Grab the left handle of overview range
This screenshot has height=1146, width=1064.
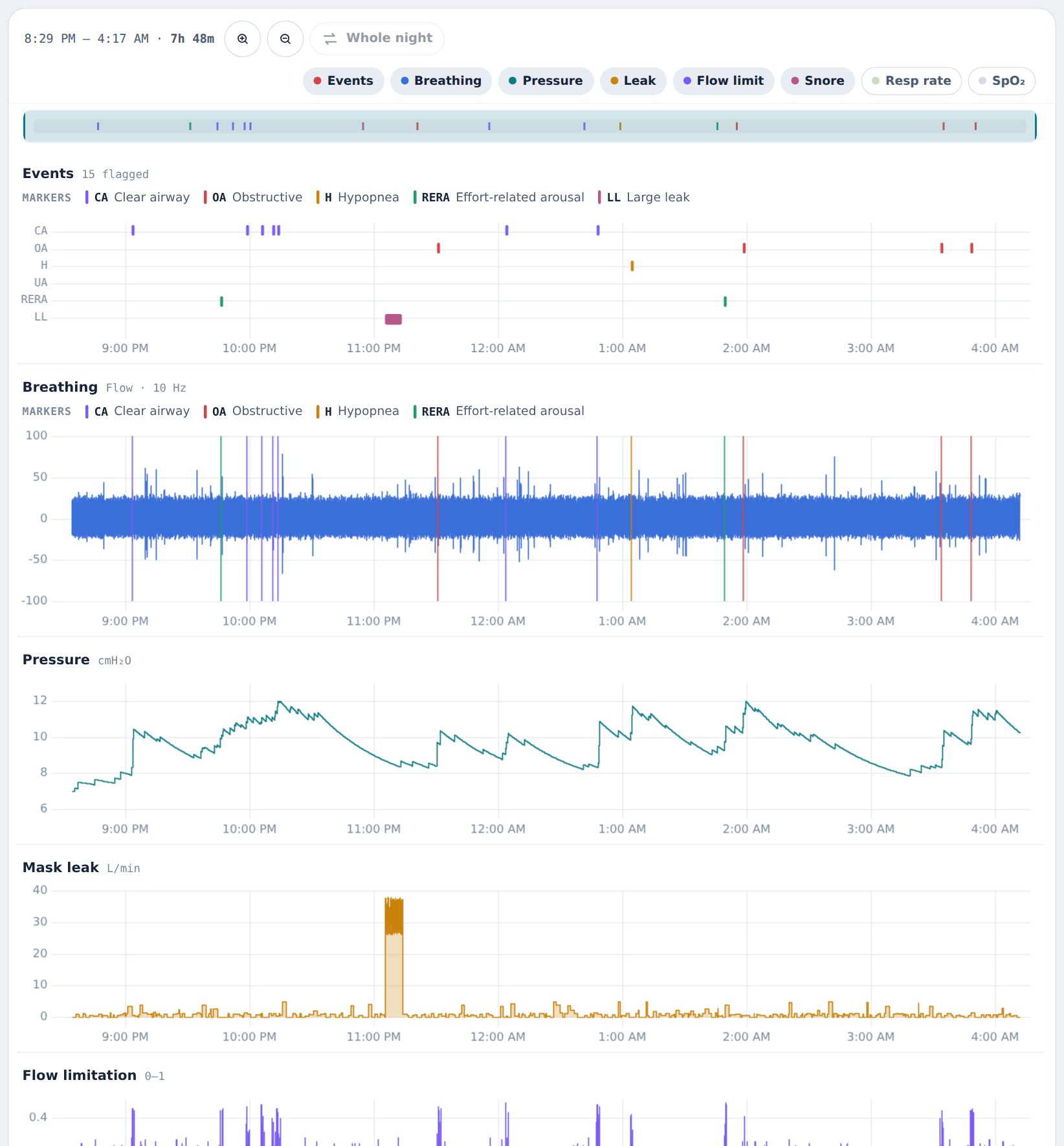pyautogui.click(x=25, y=126)
